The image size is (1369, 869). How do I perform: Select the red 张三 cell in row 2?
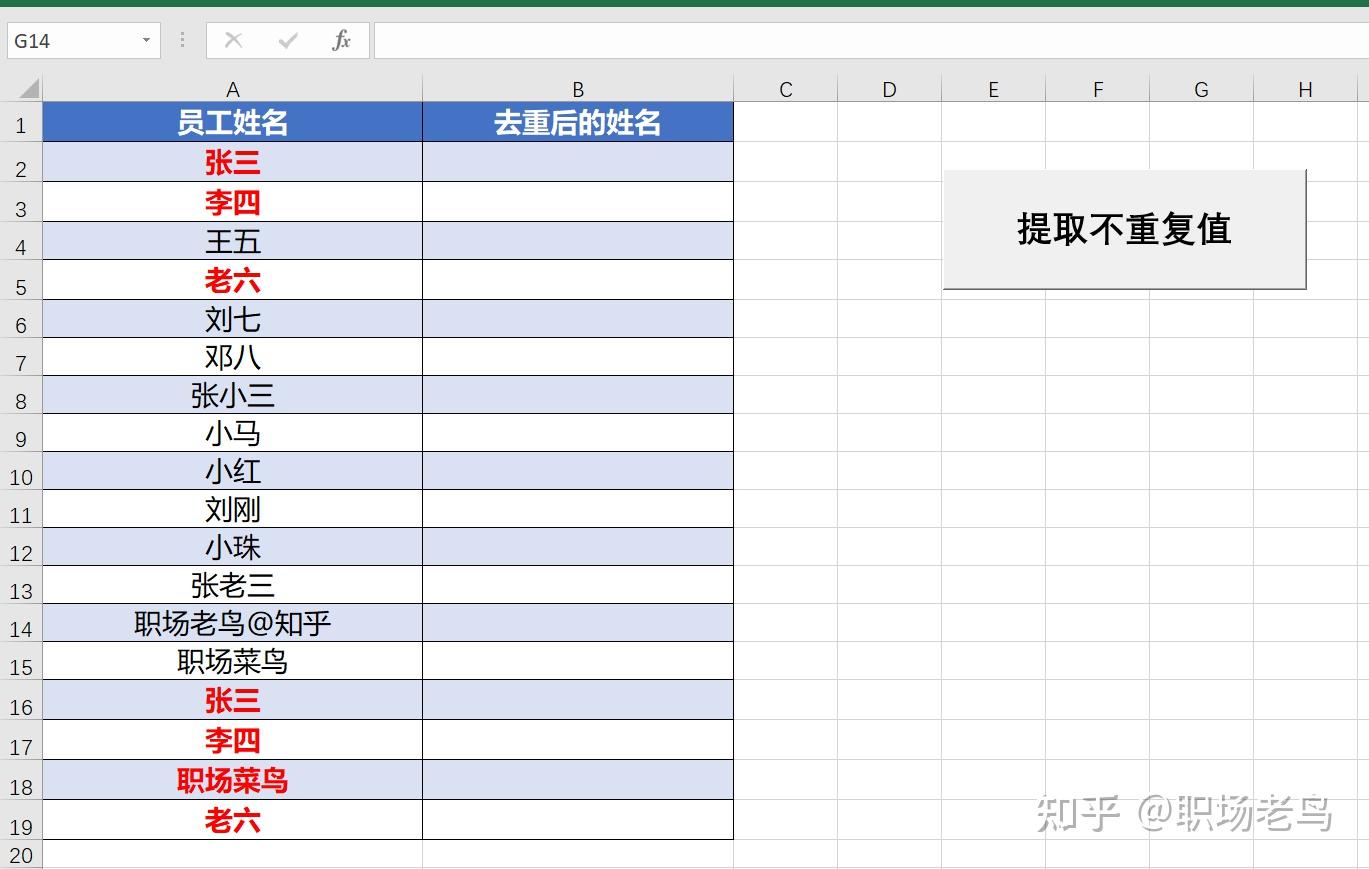click(232, 162)
